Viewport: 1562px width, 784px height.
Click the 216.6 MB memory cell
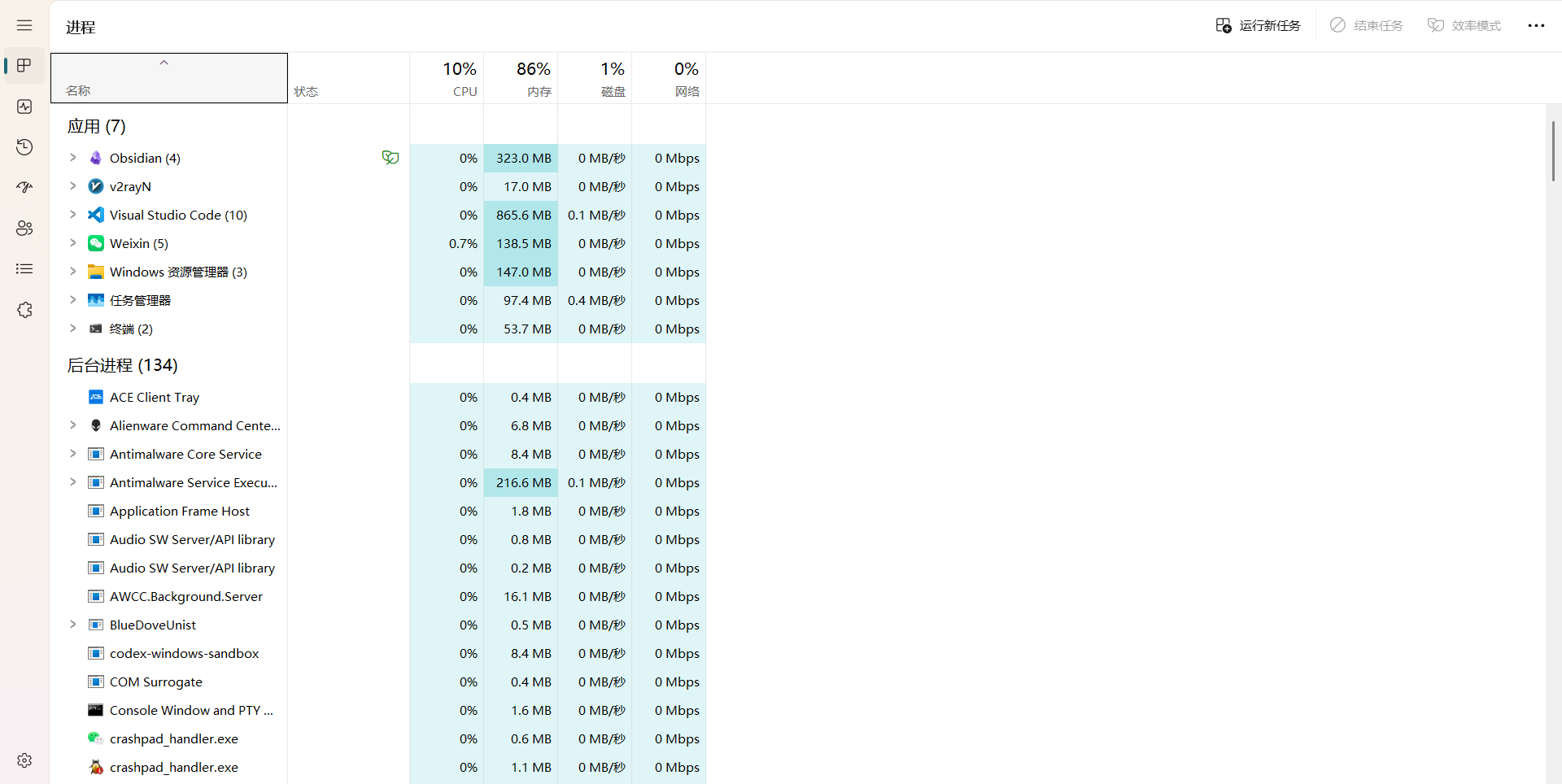coord(521,482)
